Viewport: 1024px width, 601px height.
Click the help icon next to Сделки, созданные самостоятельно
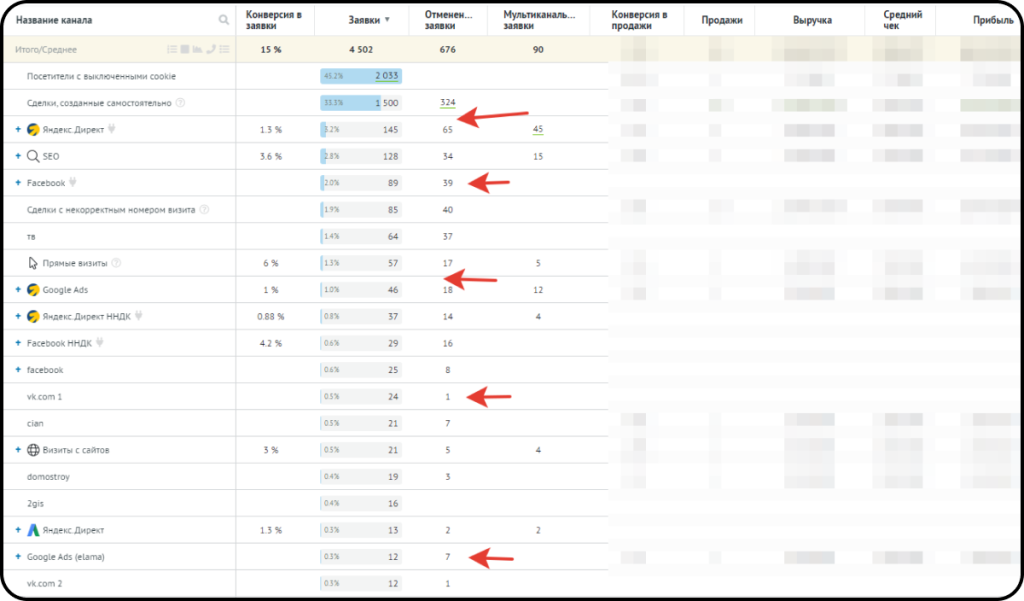(x=181, y=103)
